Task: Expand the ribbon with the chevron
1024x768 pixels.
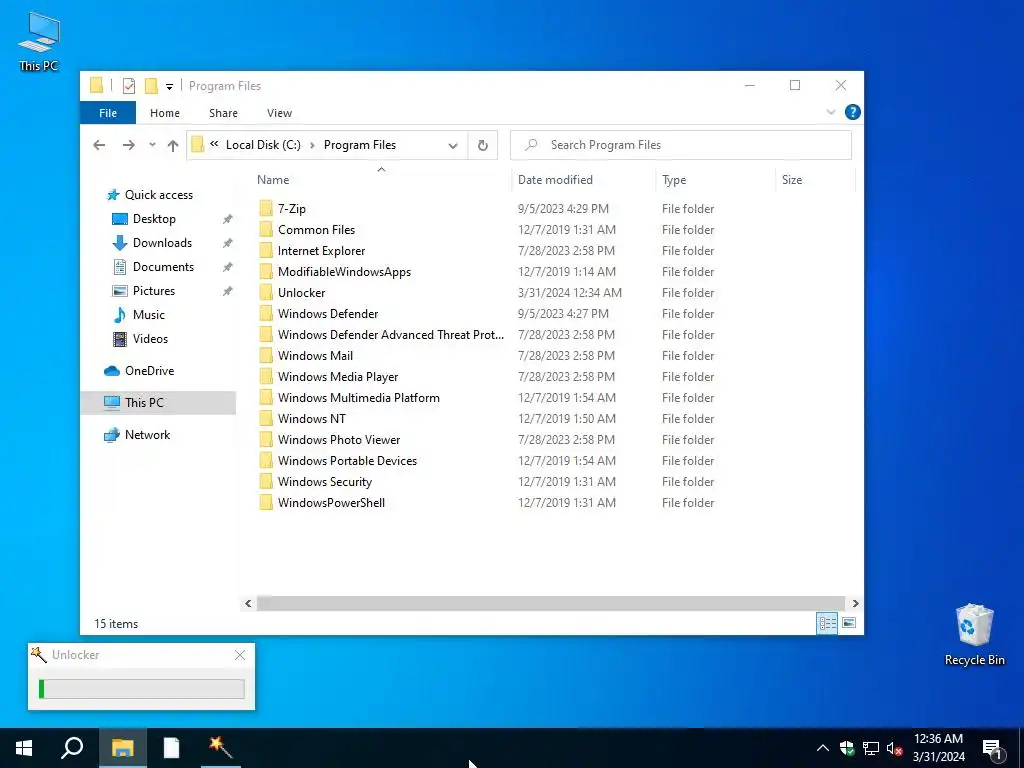Action: point(831,112)
